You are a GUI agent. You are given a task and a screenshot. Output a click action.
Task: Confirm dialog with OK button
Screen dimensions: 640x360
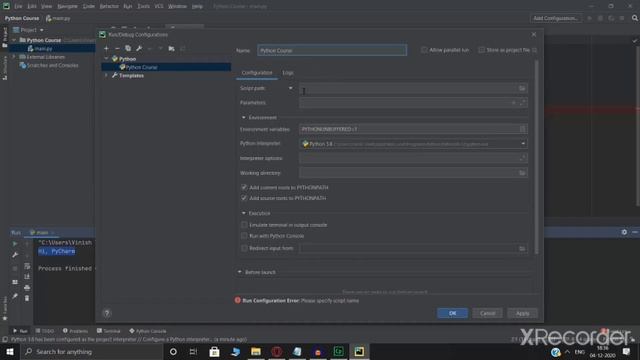(453, 313)
